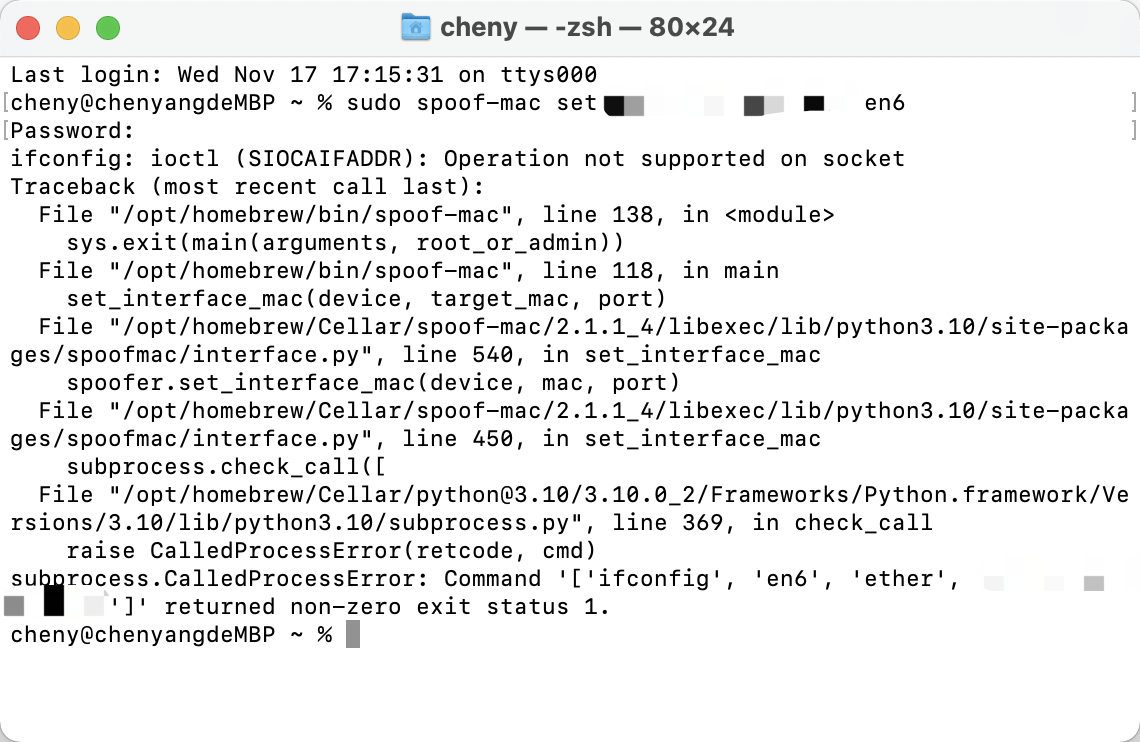Screen dimensions: 1140x742
Task: Click the "Password:" prompt text
Action: [x=72, y=131]
